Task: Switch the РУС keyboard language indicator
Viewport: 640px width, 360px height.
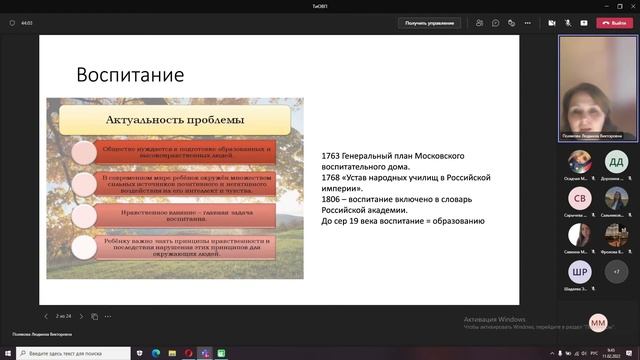Action: tap(594, 353)
